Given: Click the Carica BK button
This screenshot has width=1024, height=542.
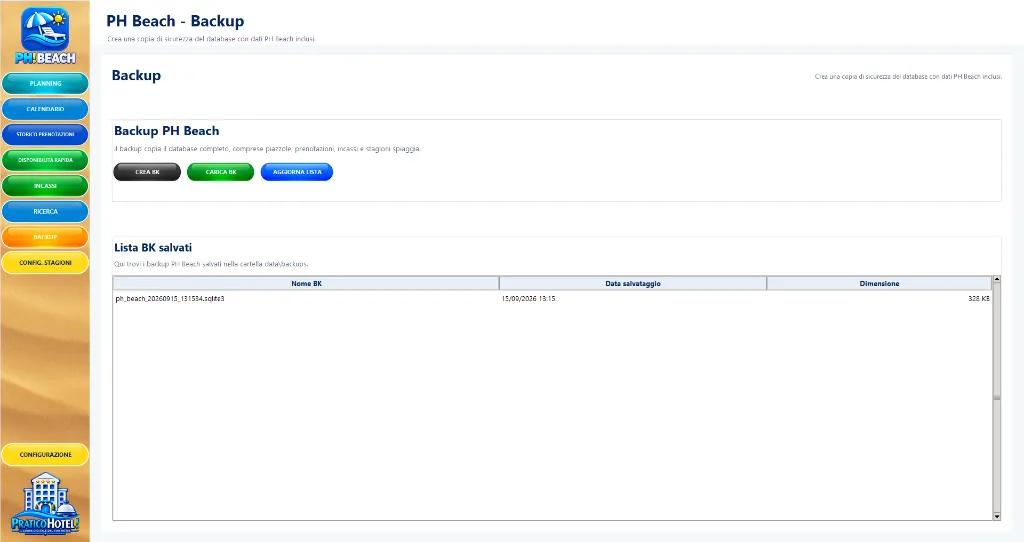Looking at the screenshot, I should (x=221, y=172).
